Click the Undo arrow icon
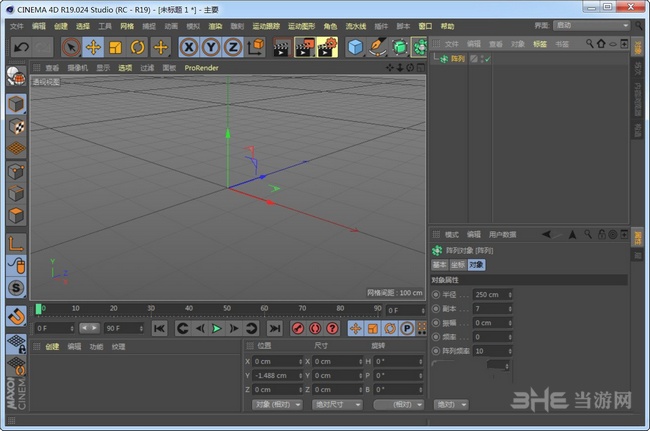This screenshot has width=650, height=431. 21,47
